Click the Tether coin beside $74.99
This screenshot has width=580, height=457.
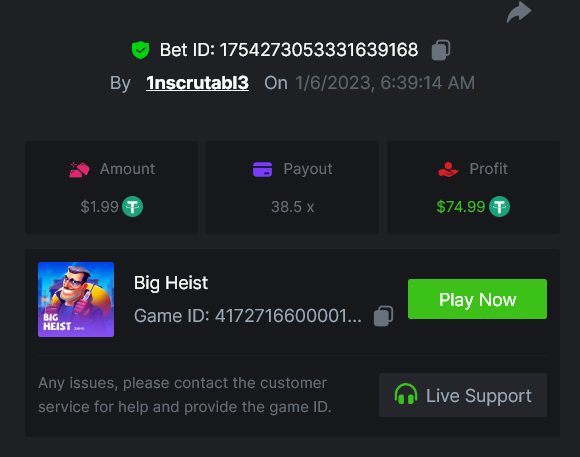coord(499,206)
